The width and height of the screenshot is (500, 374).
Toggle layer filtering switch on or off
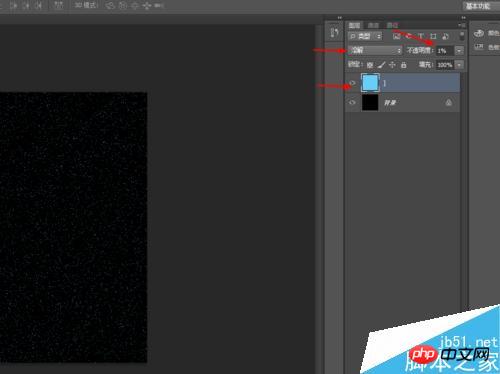[x=462, y=36]
